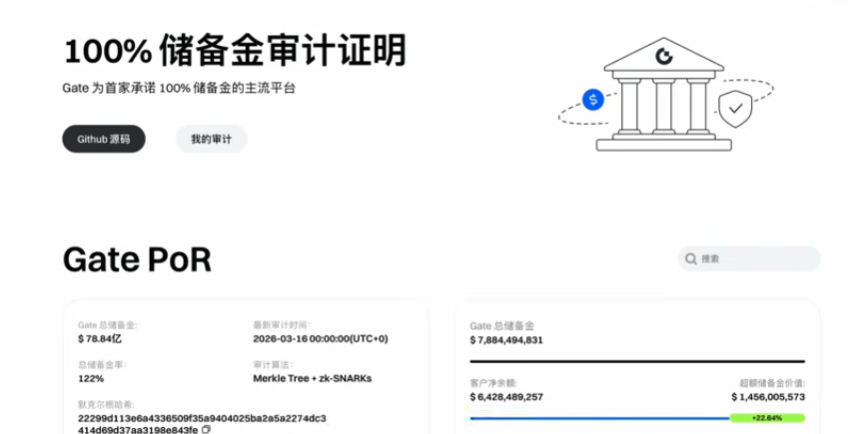Select the reserve ratio '122%'
Viewport: 851px width, 434px height.
(x=91, y=379)
